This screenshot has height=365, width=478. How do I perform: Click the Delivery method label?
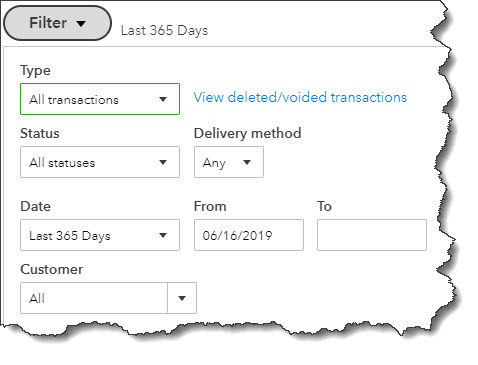(248, 133)
